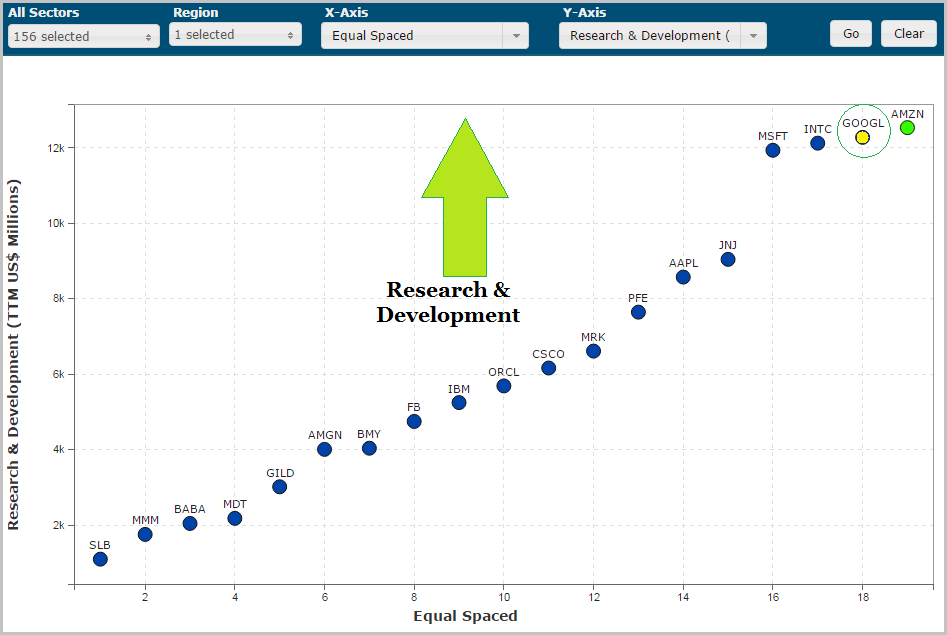Select the SLB data point
The height and width of the screenshot is (635, 947).
click(100, 559)
